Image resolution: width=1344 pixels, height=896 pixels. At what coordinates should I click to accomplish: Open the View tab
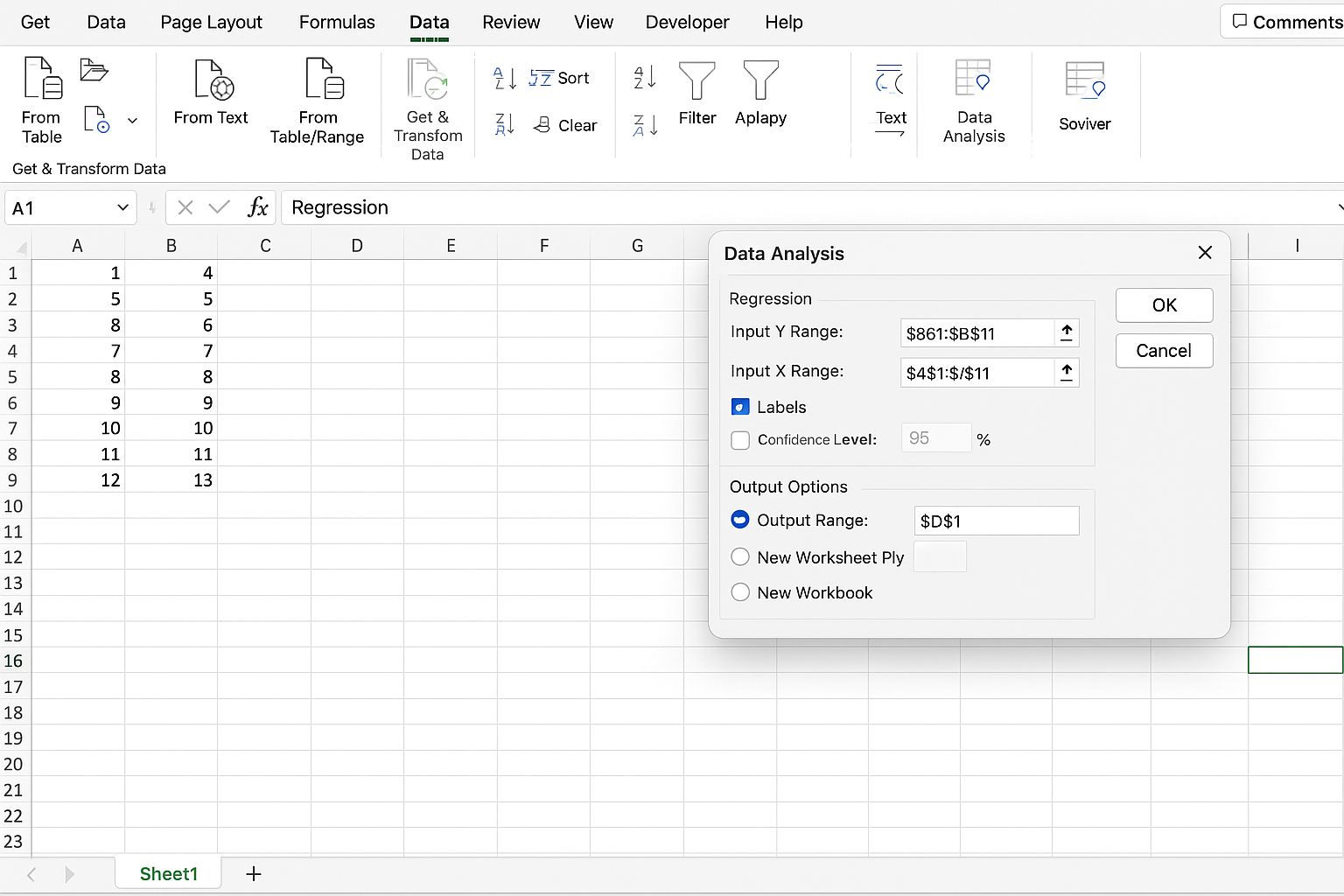tap(593, 22)
